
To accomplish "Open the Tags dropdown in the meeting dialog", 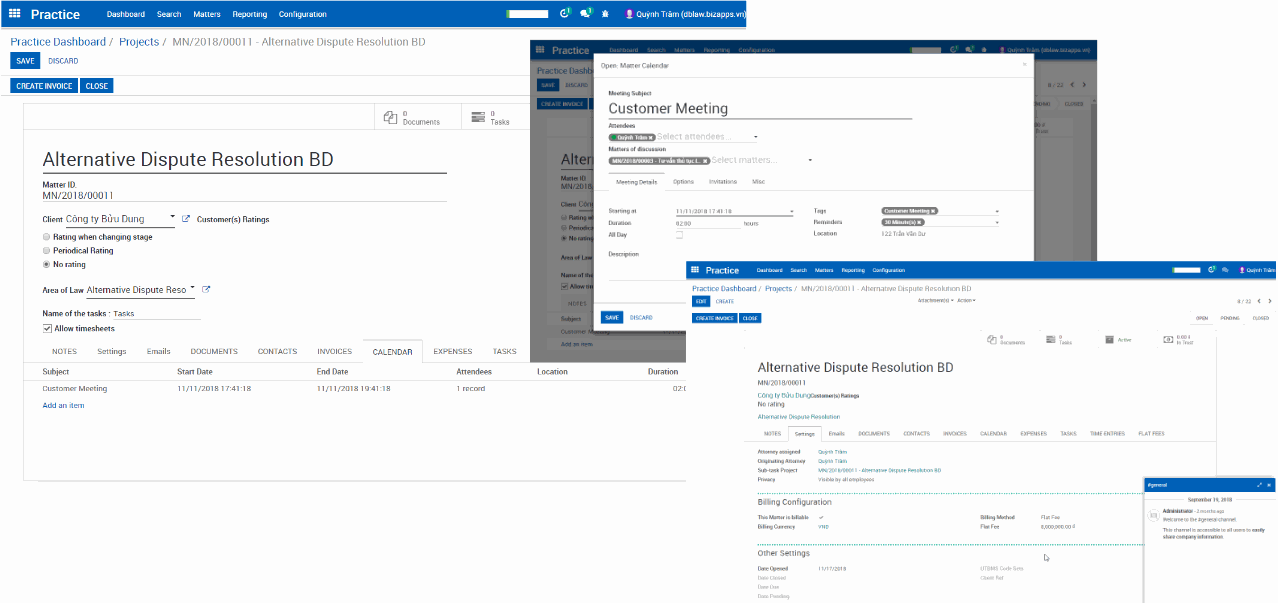I will (x=996, y=211).
